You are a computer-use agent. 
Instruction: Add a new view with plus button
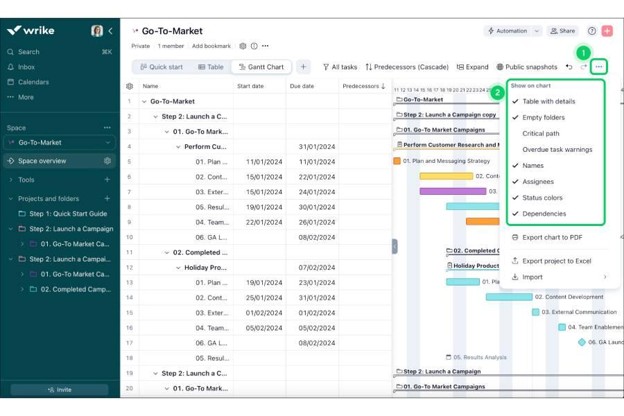(x=303, y=67)
